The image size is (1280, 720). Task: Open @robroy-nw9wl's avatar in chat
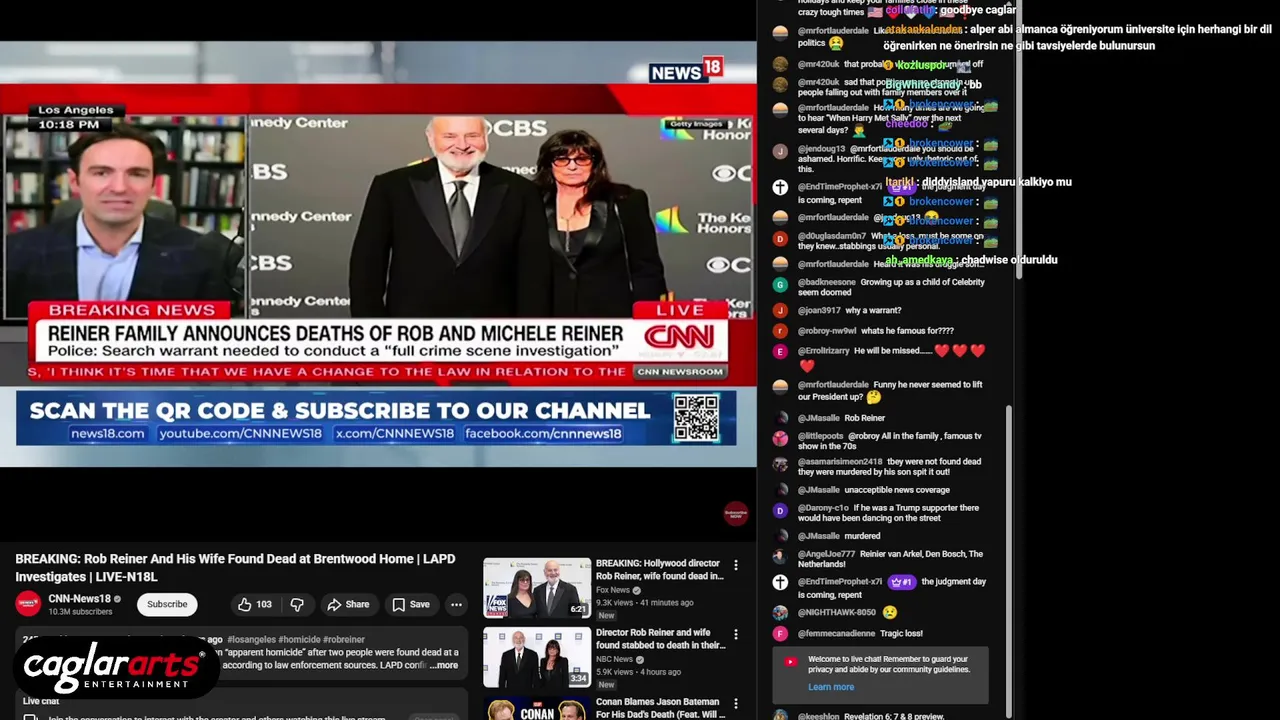coord(780,331)
